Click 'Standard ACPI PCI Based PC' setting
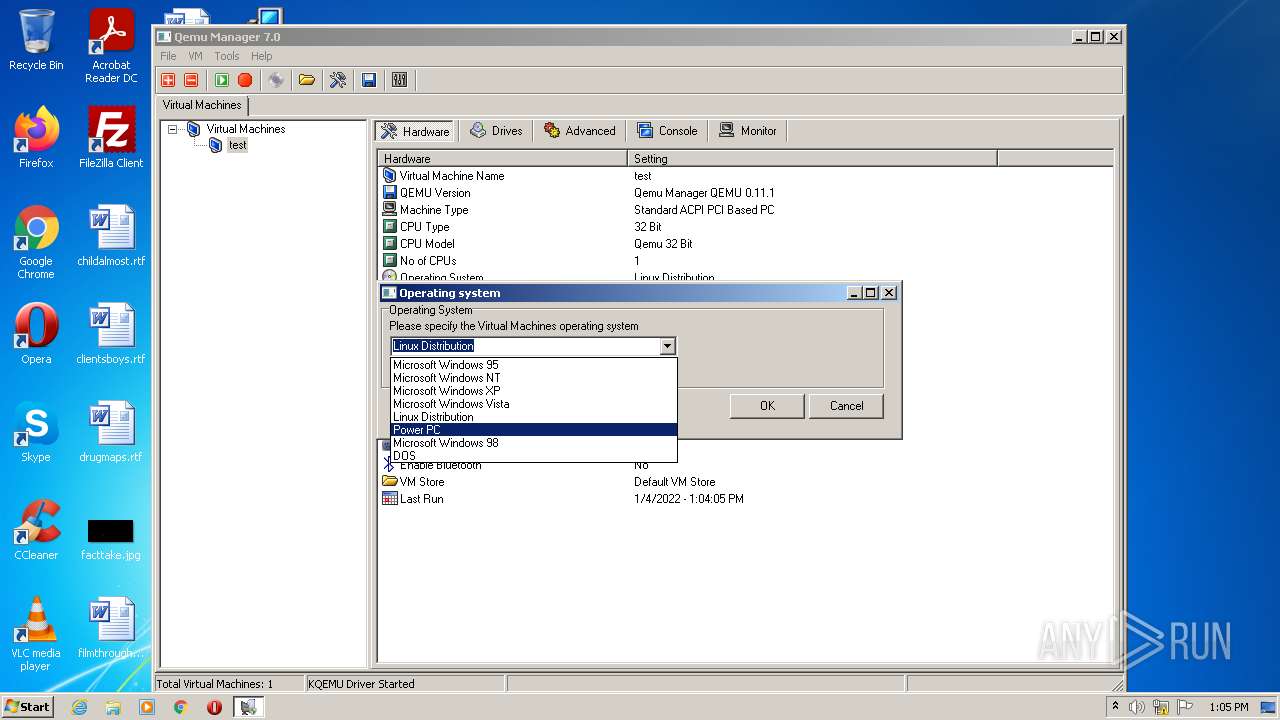Screen dimensions: 1280x720 click(x=704, y=210)
